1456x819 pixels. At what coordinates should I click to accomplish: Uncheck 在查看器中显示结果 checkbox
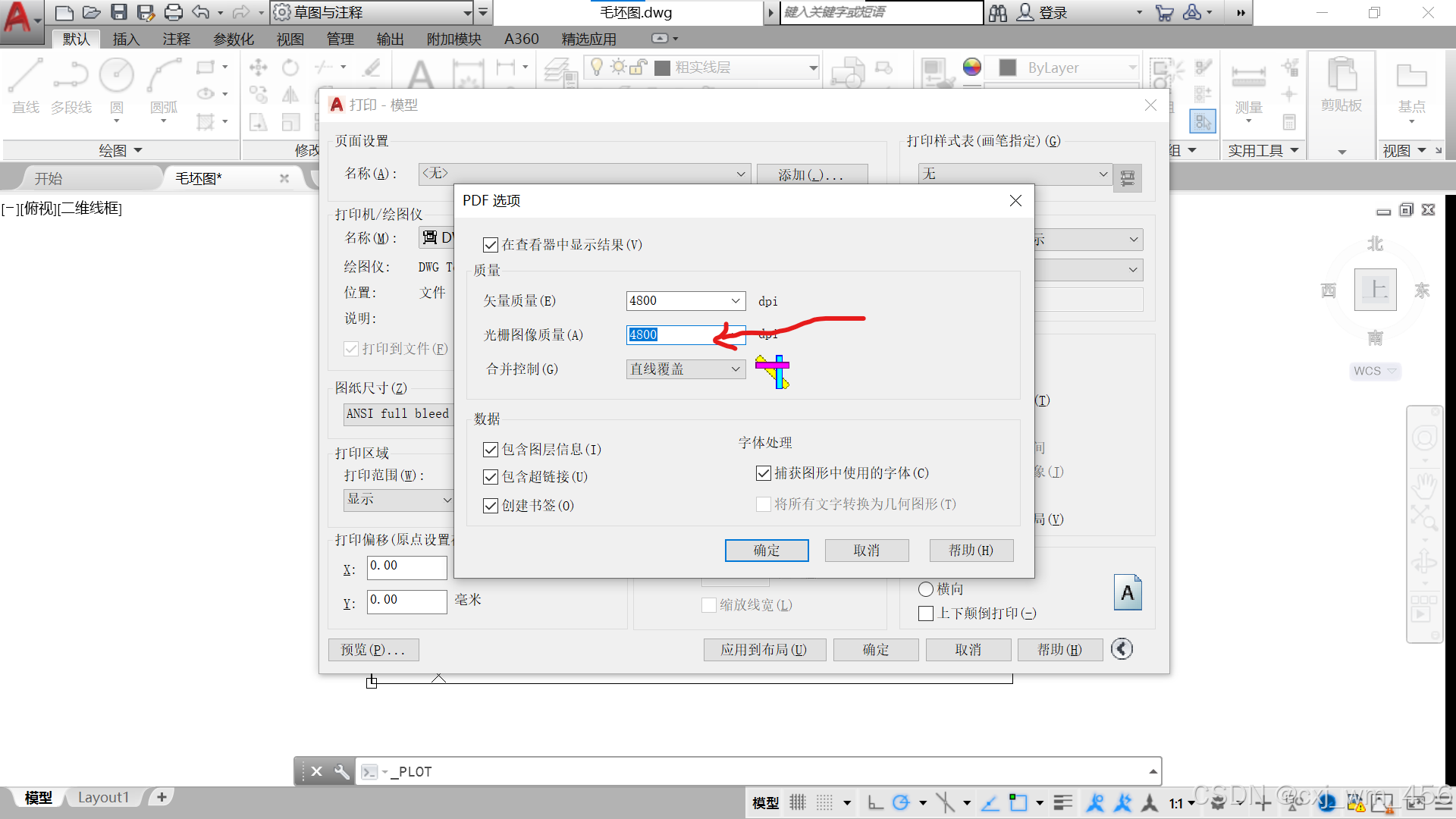491,245
